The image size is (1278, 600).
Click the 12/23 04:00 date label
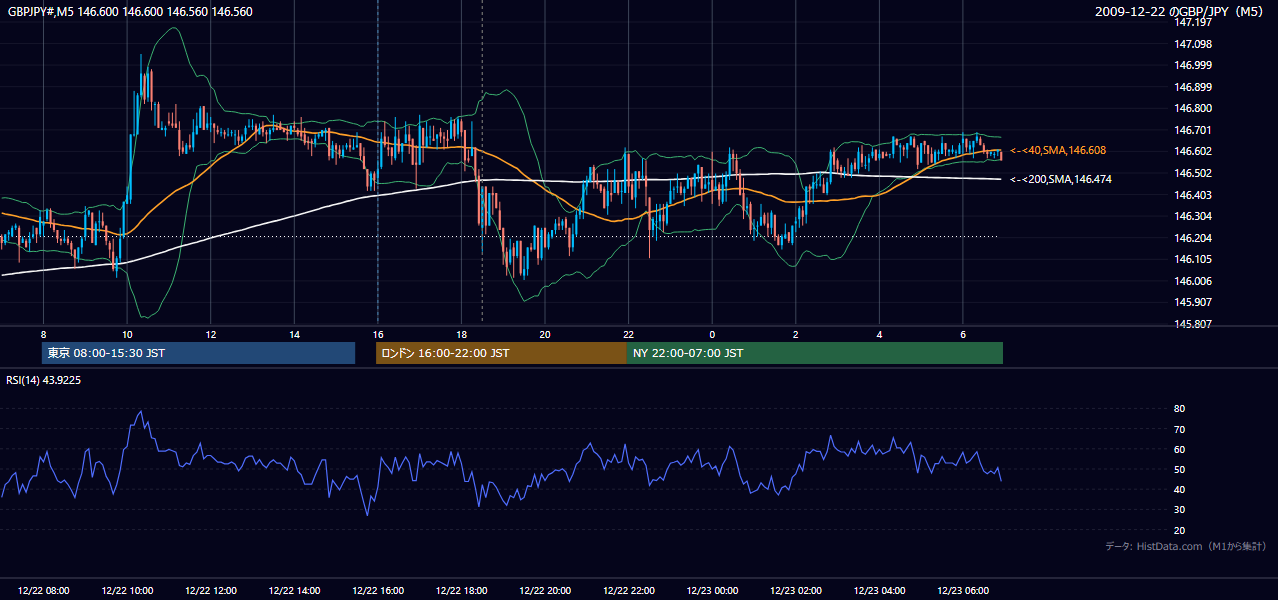pos(879,591)
